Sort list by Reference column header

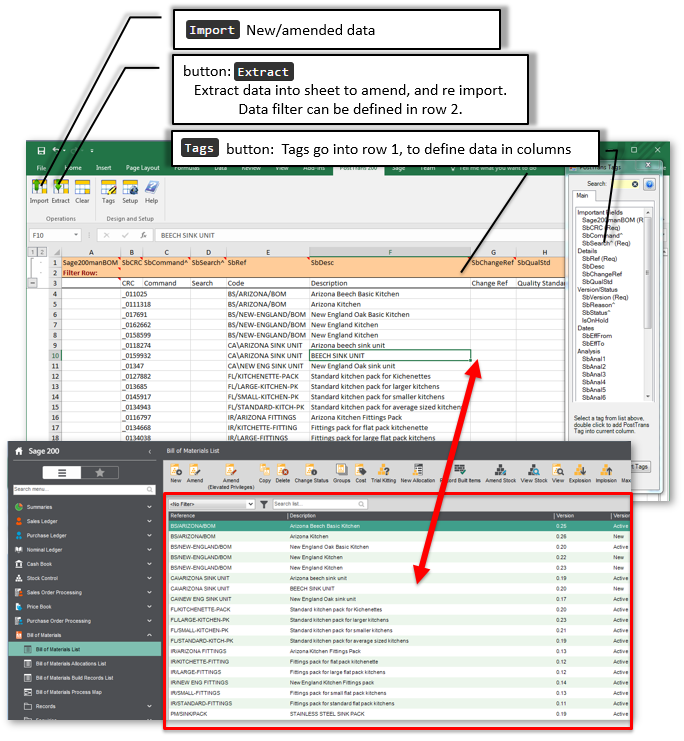pyautogui.click(x=228, y=516)
